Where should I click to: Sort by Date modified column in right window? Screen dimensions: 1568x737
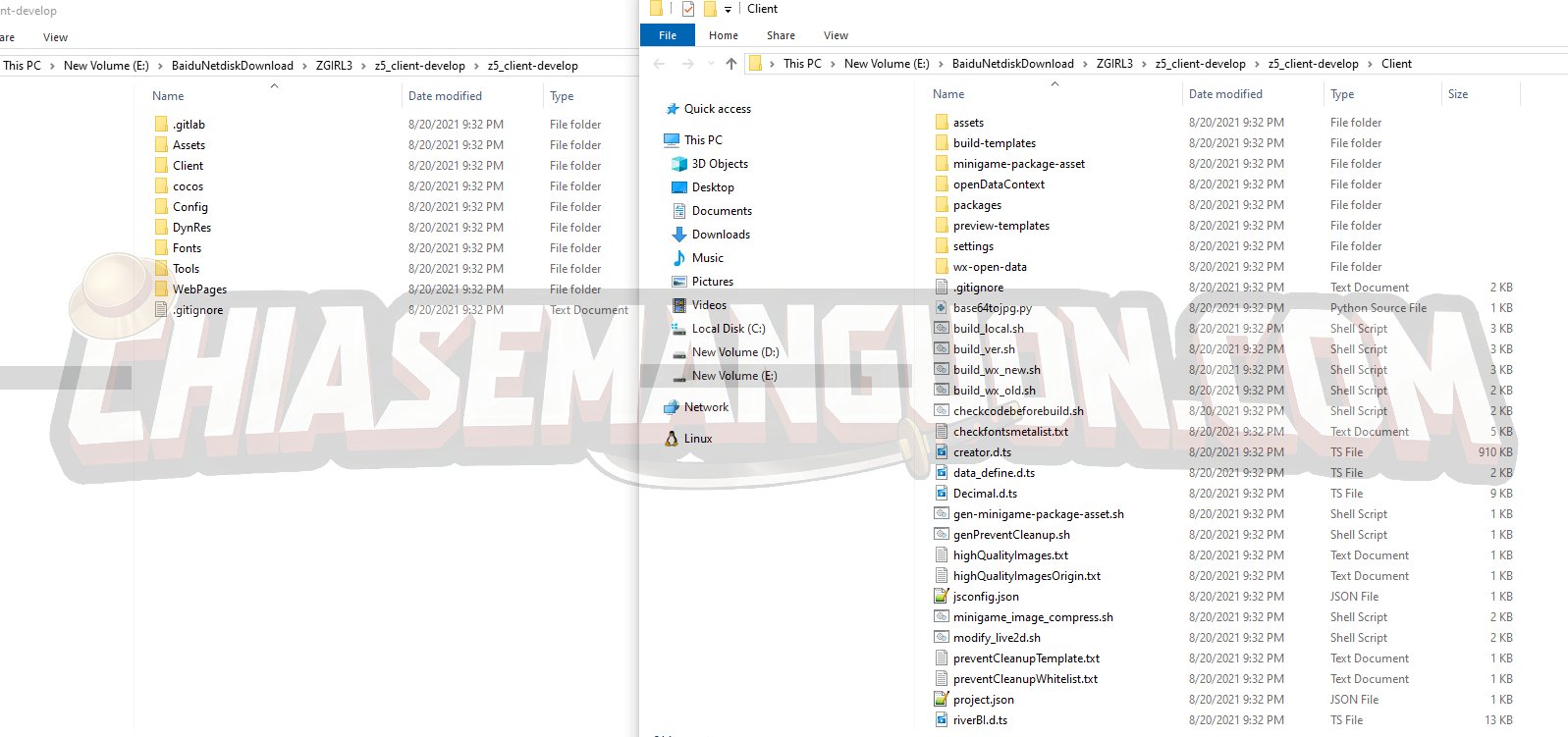tap(1225, 94)
